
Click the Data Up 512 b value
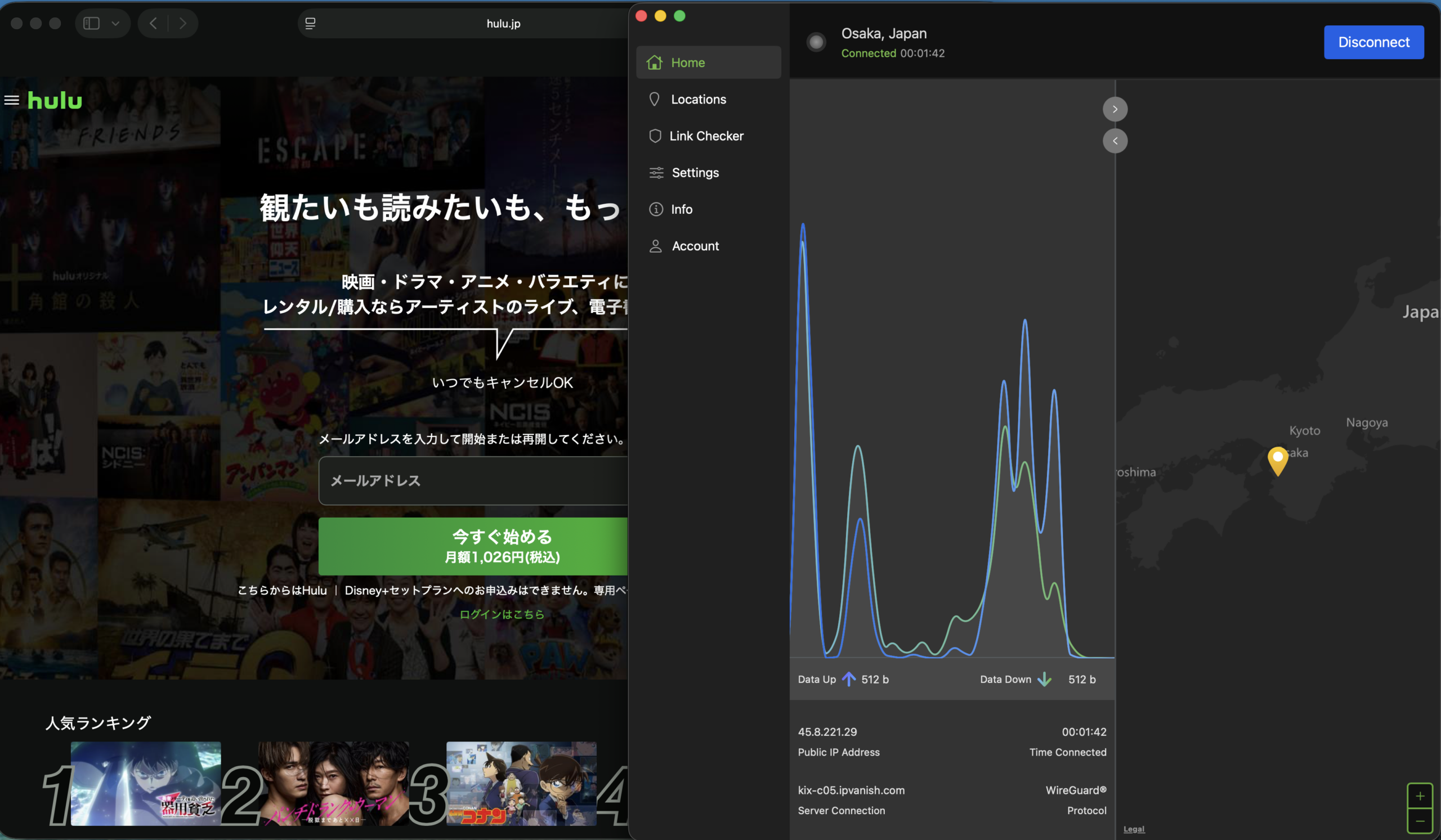tap(875, 679)
